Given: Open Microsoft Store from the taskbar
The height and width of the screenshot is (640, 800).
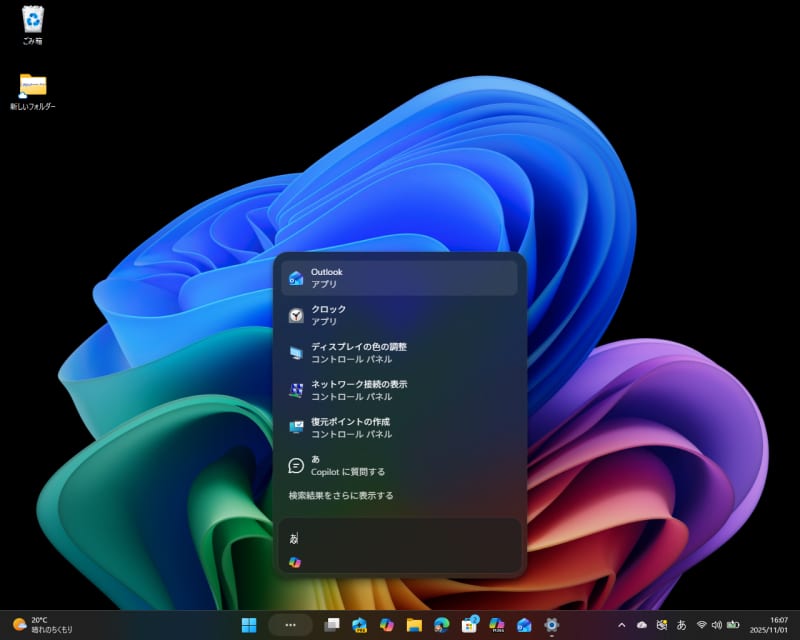Looking at the screenshot, I should click(x=468, y=625).
